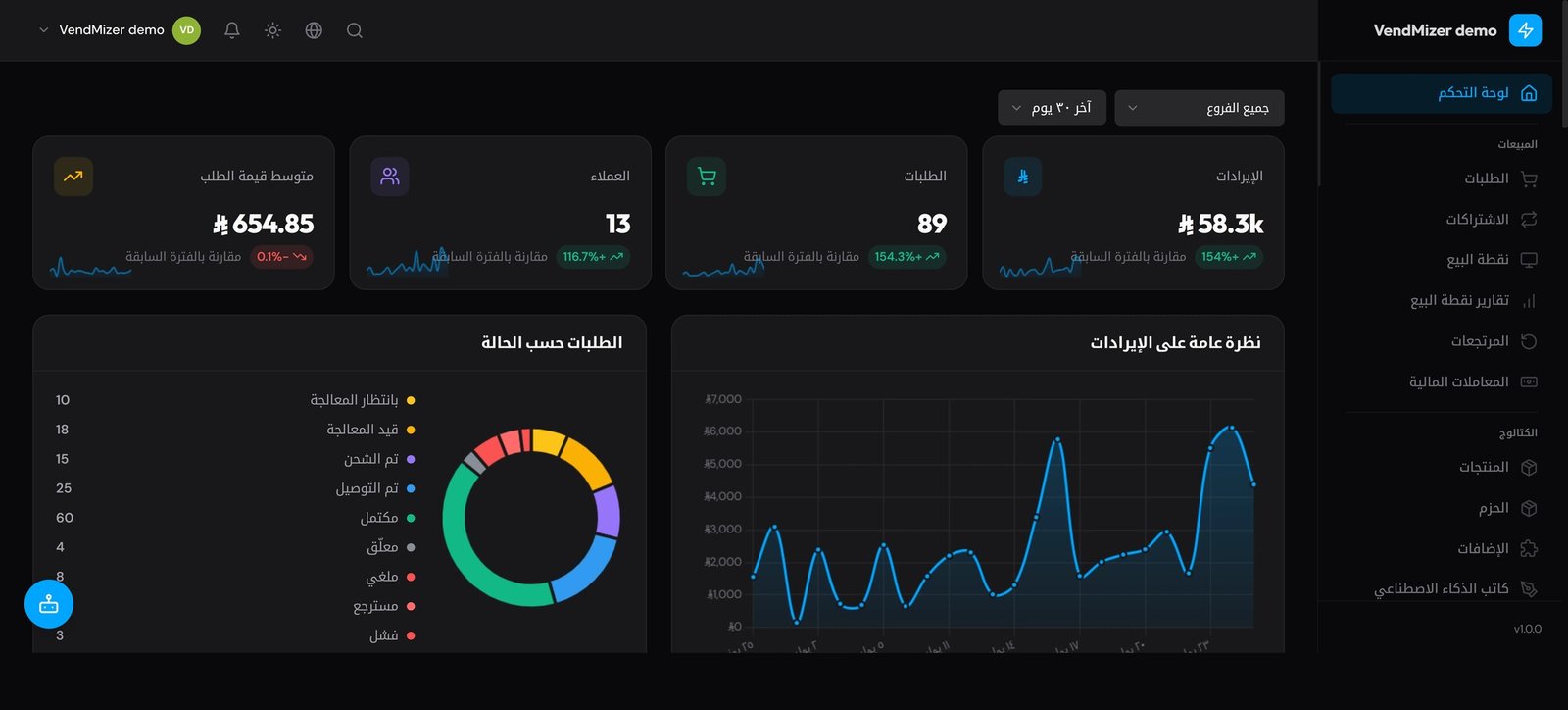The width and height of the screenshot is (1568, 710).
Task: Click the فشل legend entry
Action: coord(392,635)
